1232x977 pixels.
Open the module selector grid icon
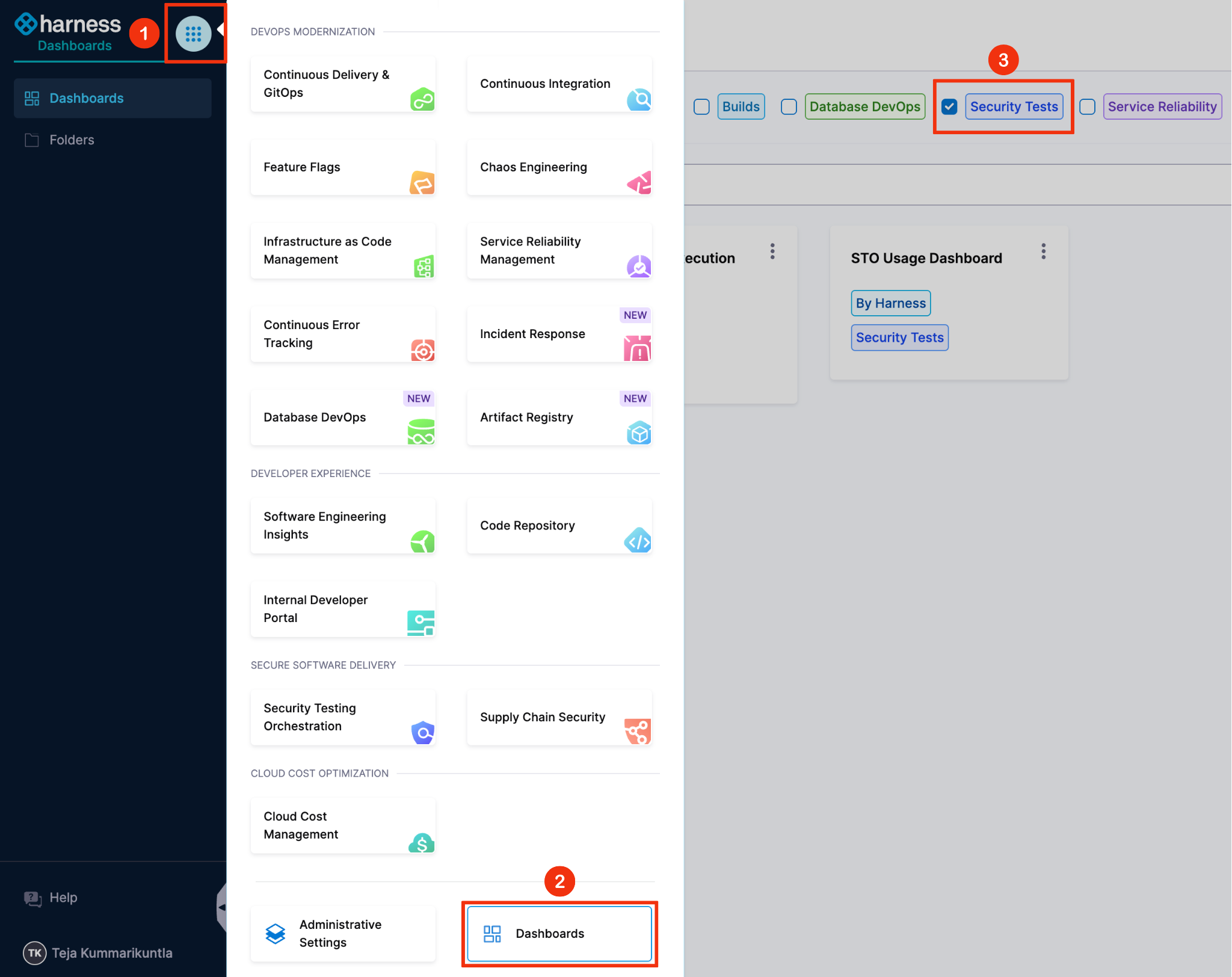tap(193, 34)
